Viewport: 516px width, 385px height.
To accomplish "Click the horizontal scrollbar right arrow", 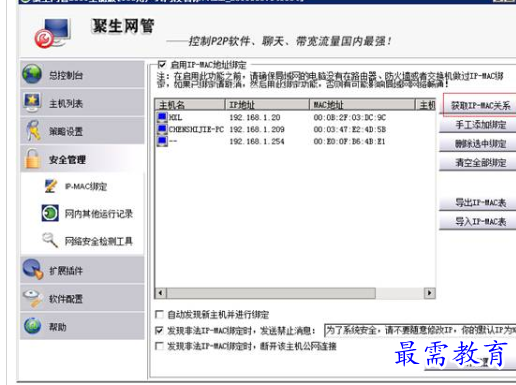I will [429, 293].
